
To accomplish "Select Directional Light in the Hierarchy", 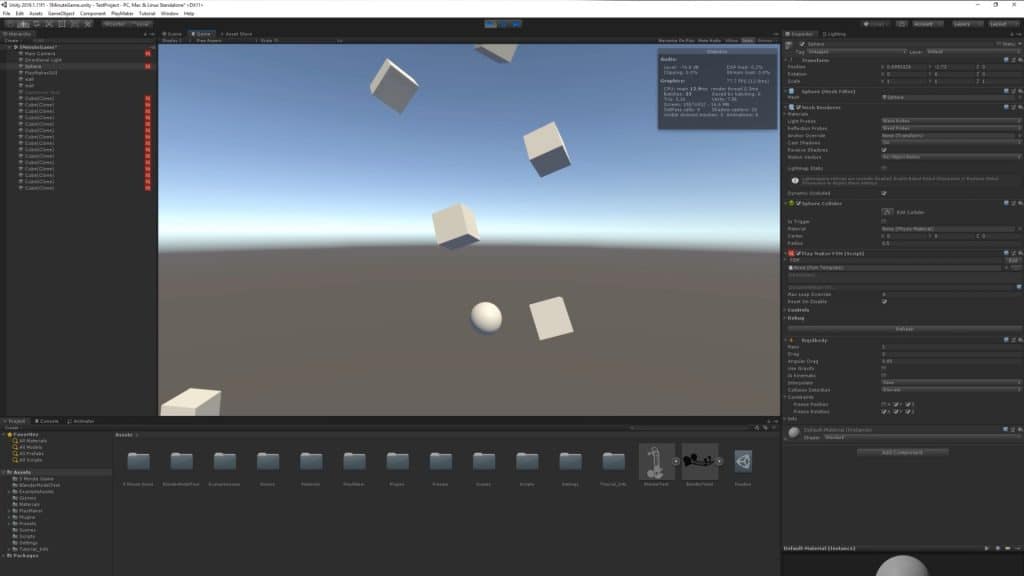I will pos(43,60).
